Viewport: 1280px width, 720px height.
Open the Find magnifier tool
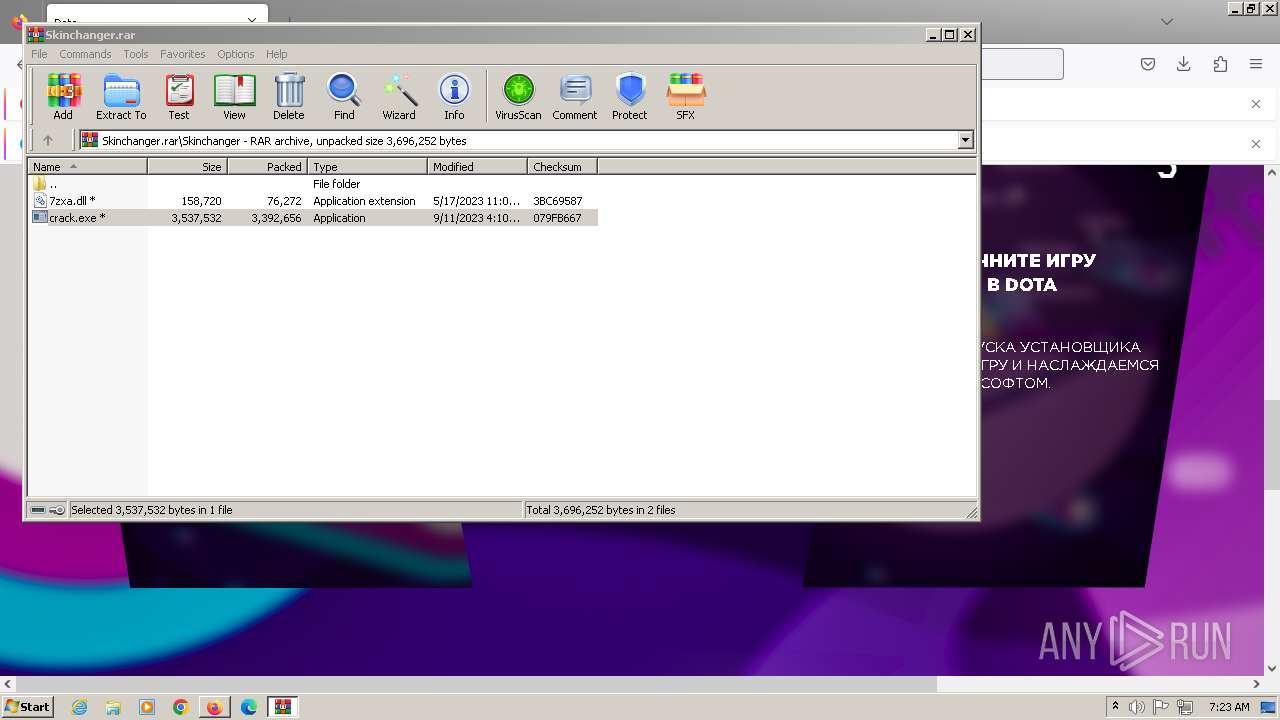[344, 97]
